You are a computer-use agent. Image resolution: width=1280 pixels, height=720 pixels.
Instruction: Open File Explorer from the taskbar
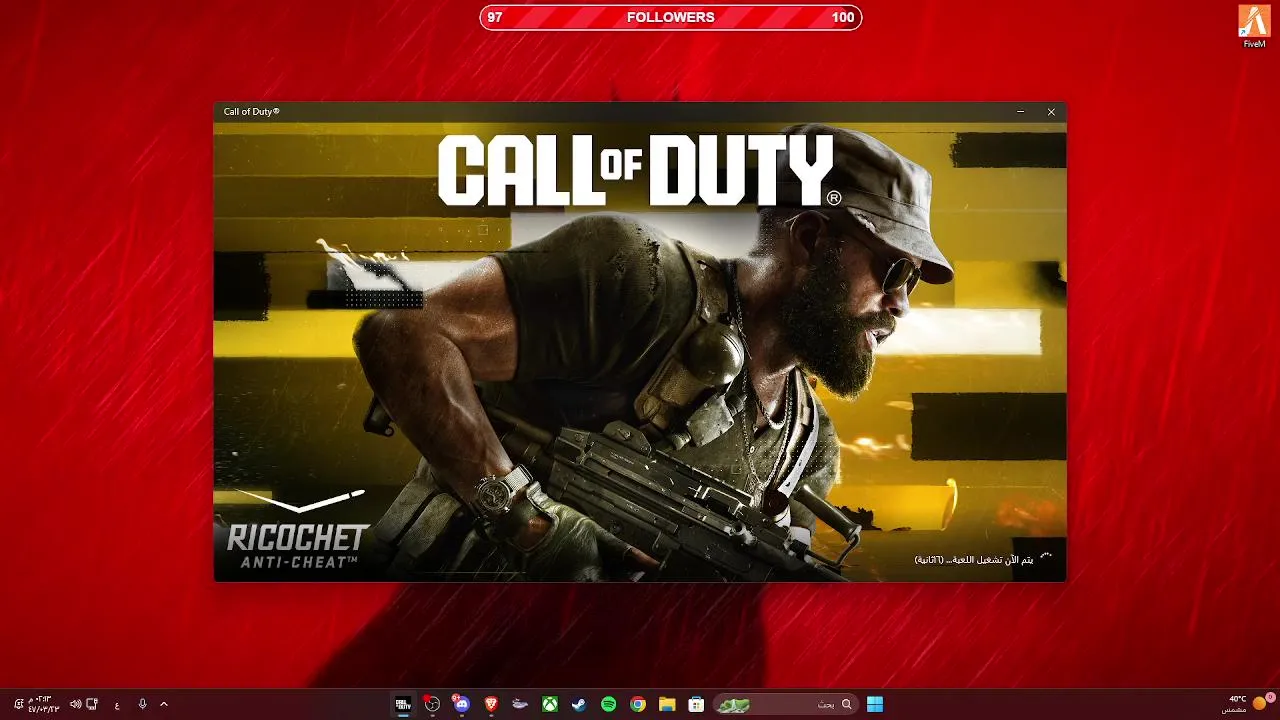pos(667,704)
